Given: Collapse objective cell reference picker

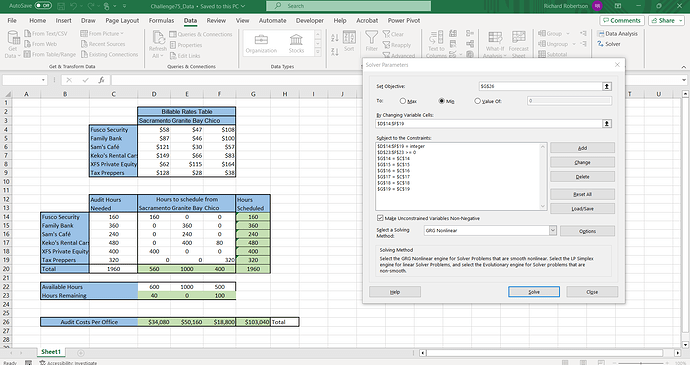Looking at the screenshot, I should click(607, 86).
